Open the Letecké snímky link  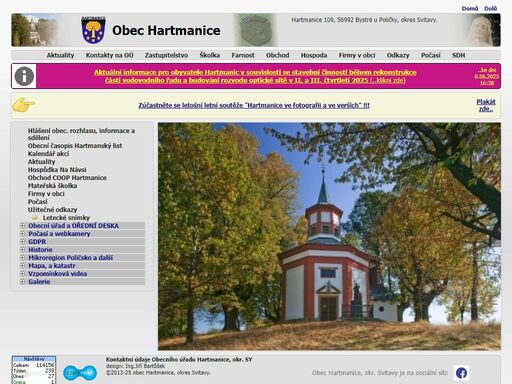66,218
